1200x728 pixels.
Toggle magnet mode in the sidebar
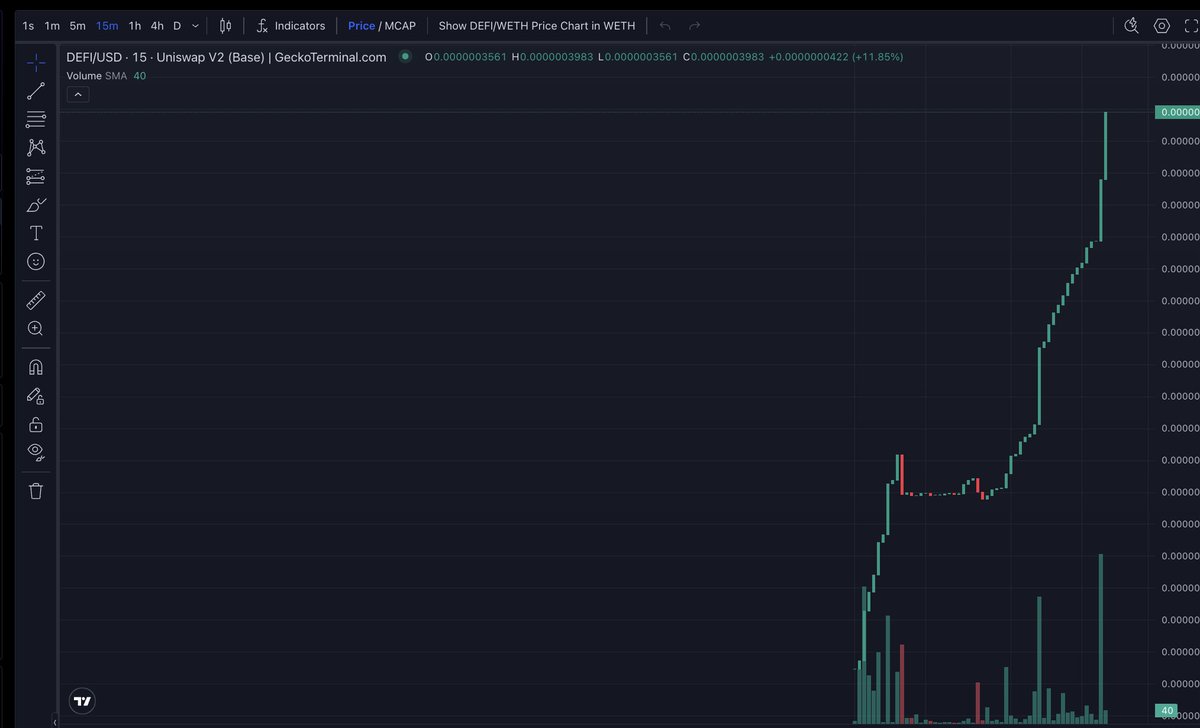pyautogui.click(x=36, y=367)
